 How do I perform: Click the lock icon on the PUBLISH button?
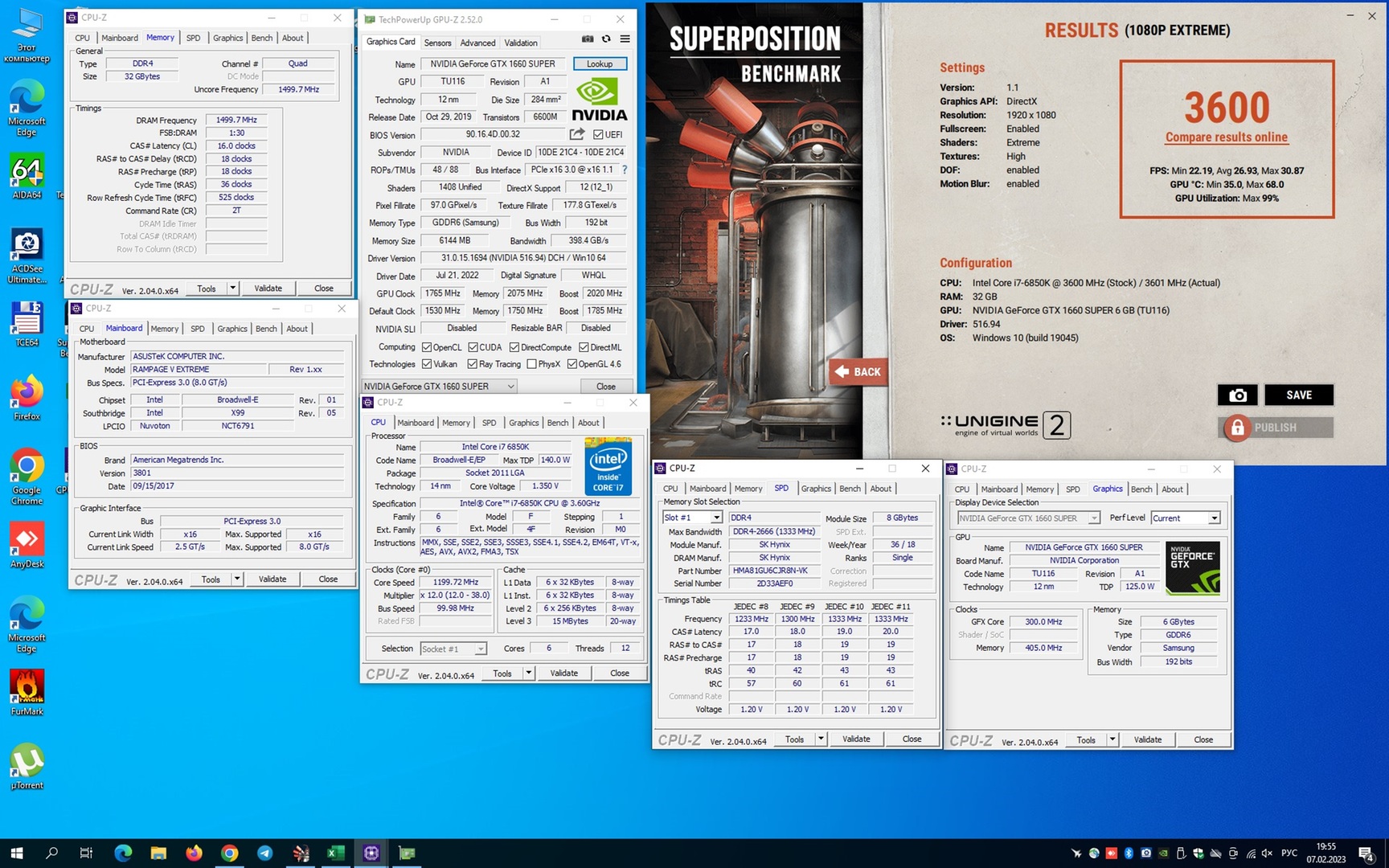click(x=1237, y=428)
